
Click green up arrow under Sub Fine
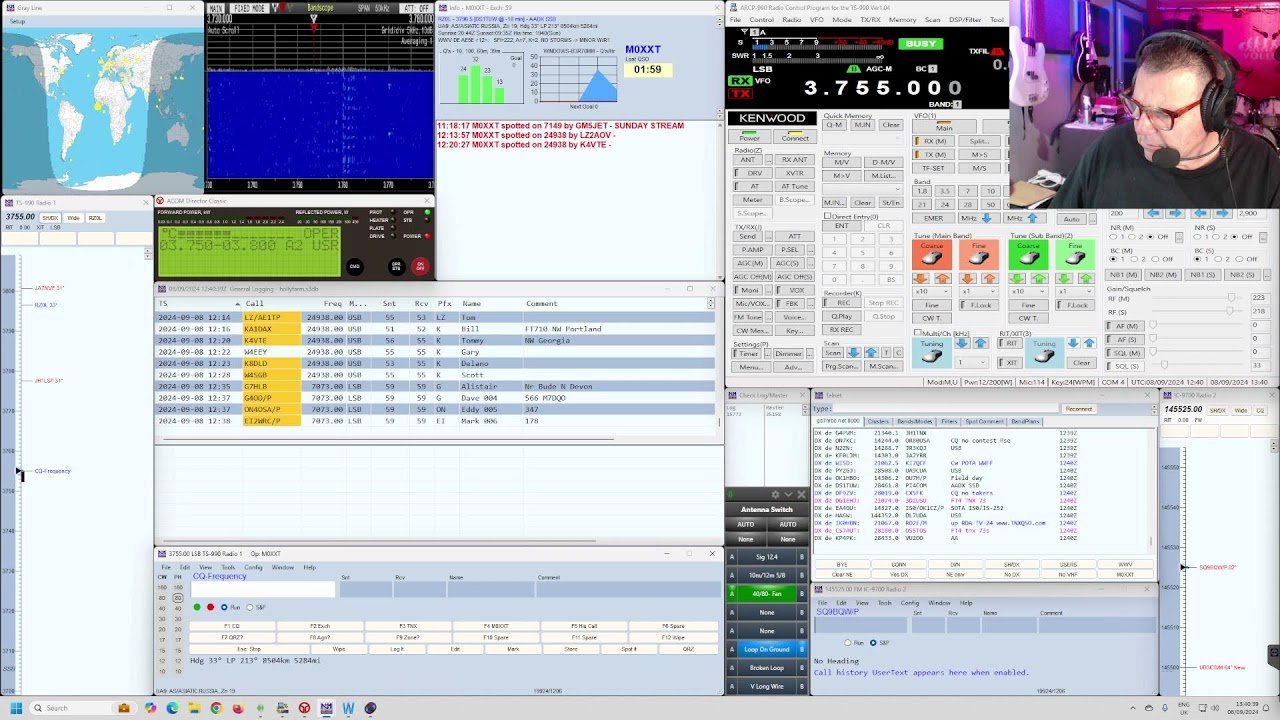click(x=1085, y=279)
